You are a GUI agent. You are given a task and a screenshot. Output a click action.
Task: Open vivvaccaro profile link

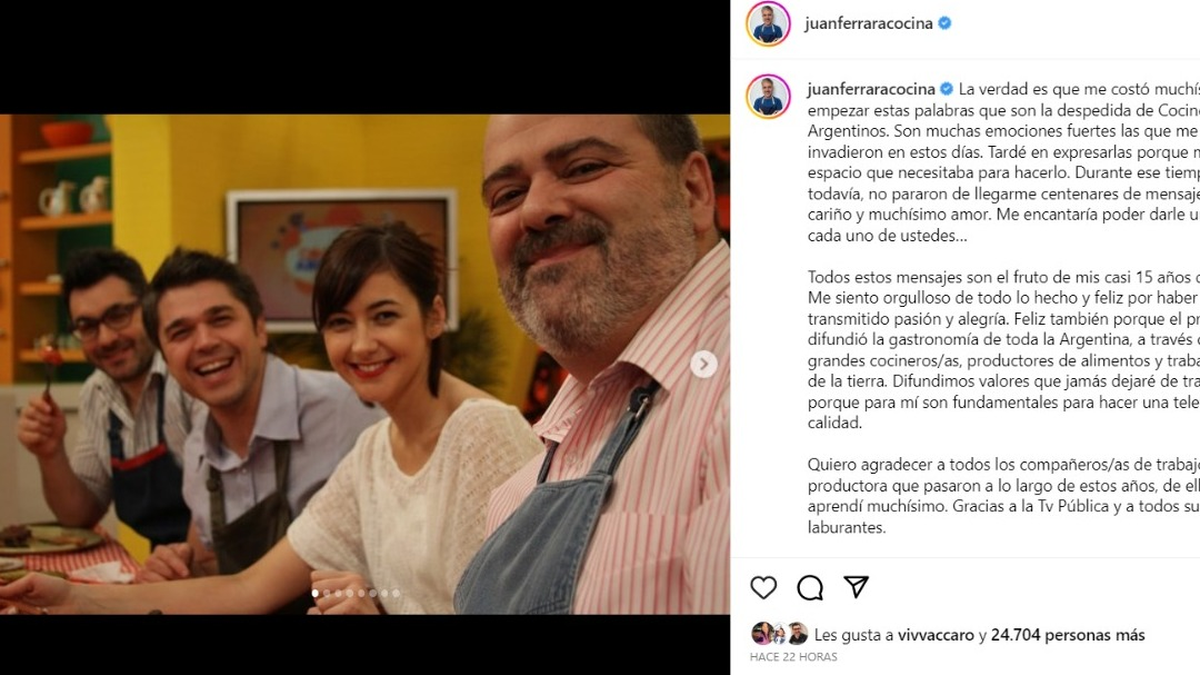click(x=936, y=635)
